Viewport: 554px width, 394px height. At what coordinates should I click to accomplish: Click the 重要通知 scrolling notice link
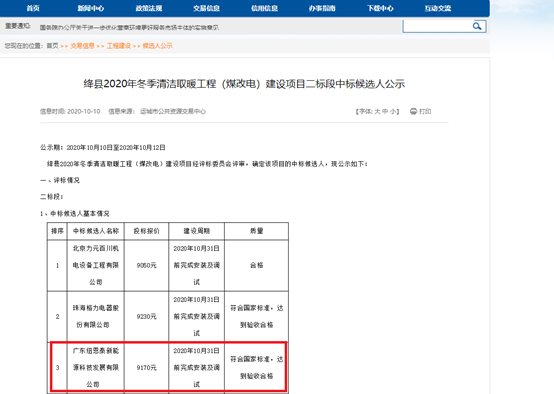pyautogui.click(x=129, y=28)
